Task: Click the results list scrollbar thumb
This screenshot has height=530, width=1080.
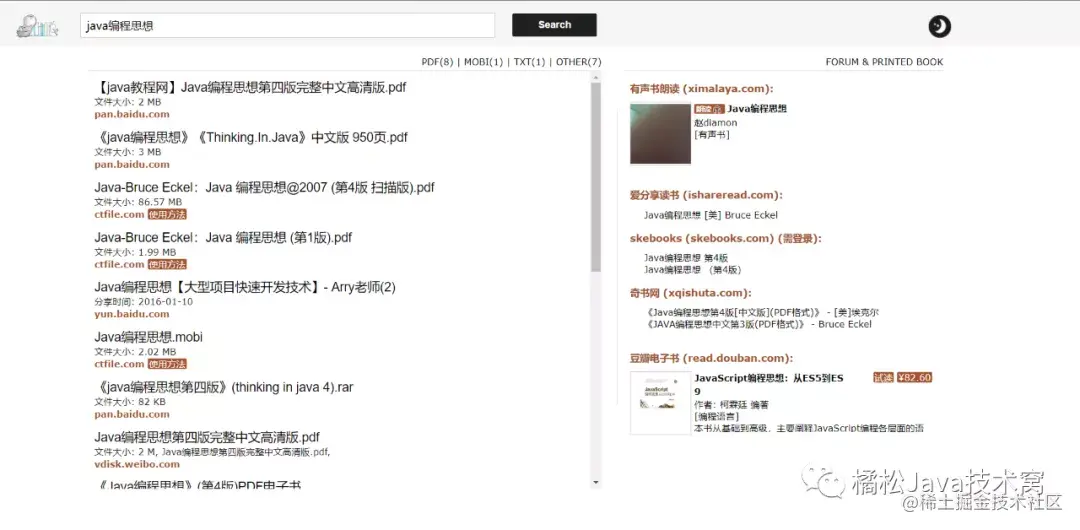Action: pyautogui.click(x=596, y=176)
